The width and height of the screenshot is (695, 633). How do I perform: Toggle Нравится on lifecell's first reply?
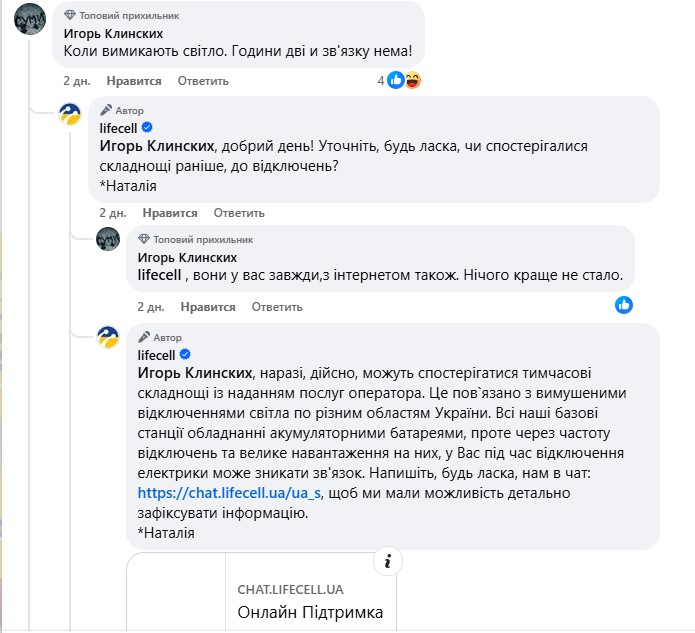click(x=170, y=213)
